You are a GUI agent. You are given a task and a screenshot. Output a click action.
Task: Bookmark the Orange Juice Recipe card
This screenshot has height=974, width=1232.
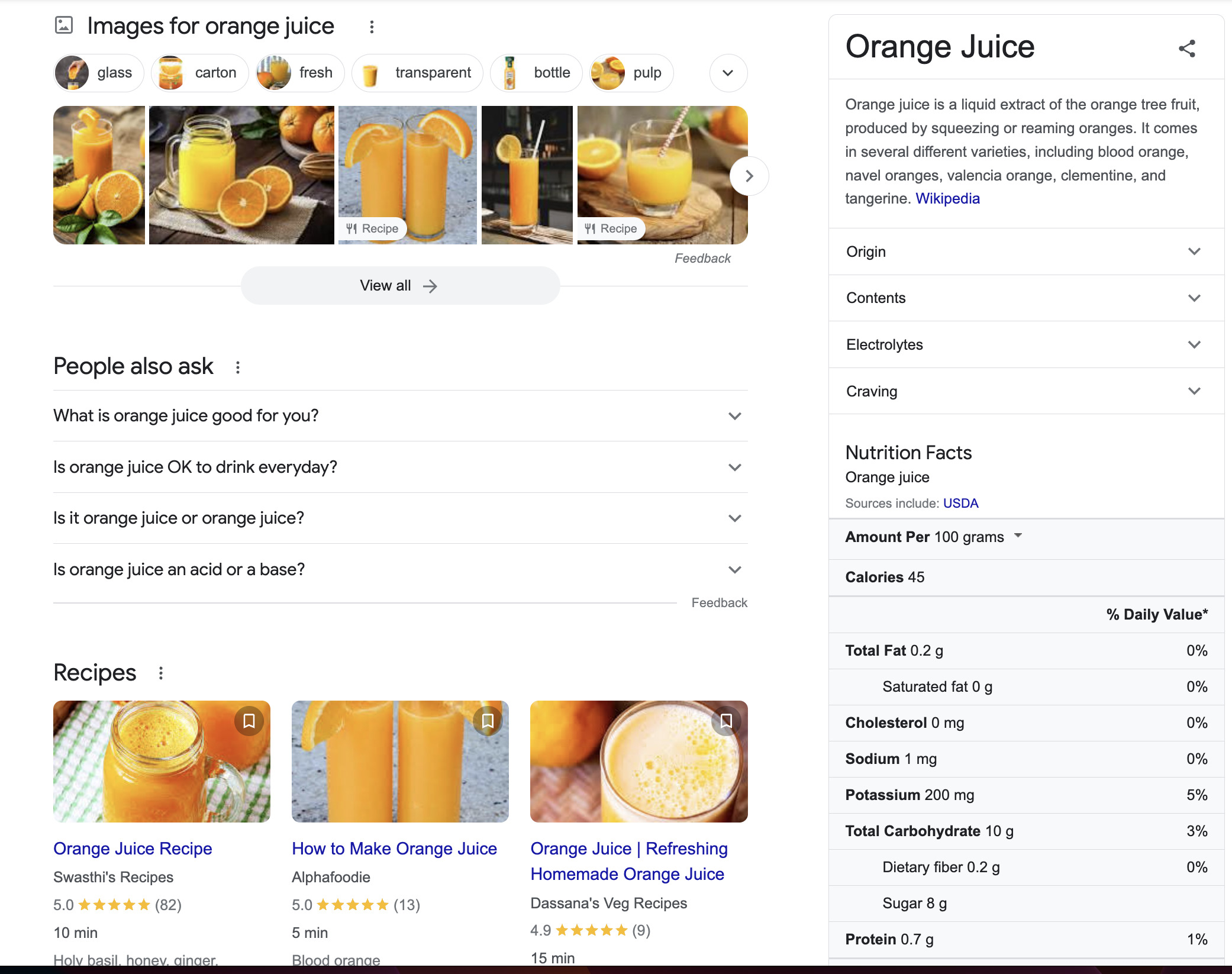(249, 721)
